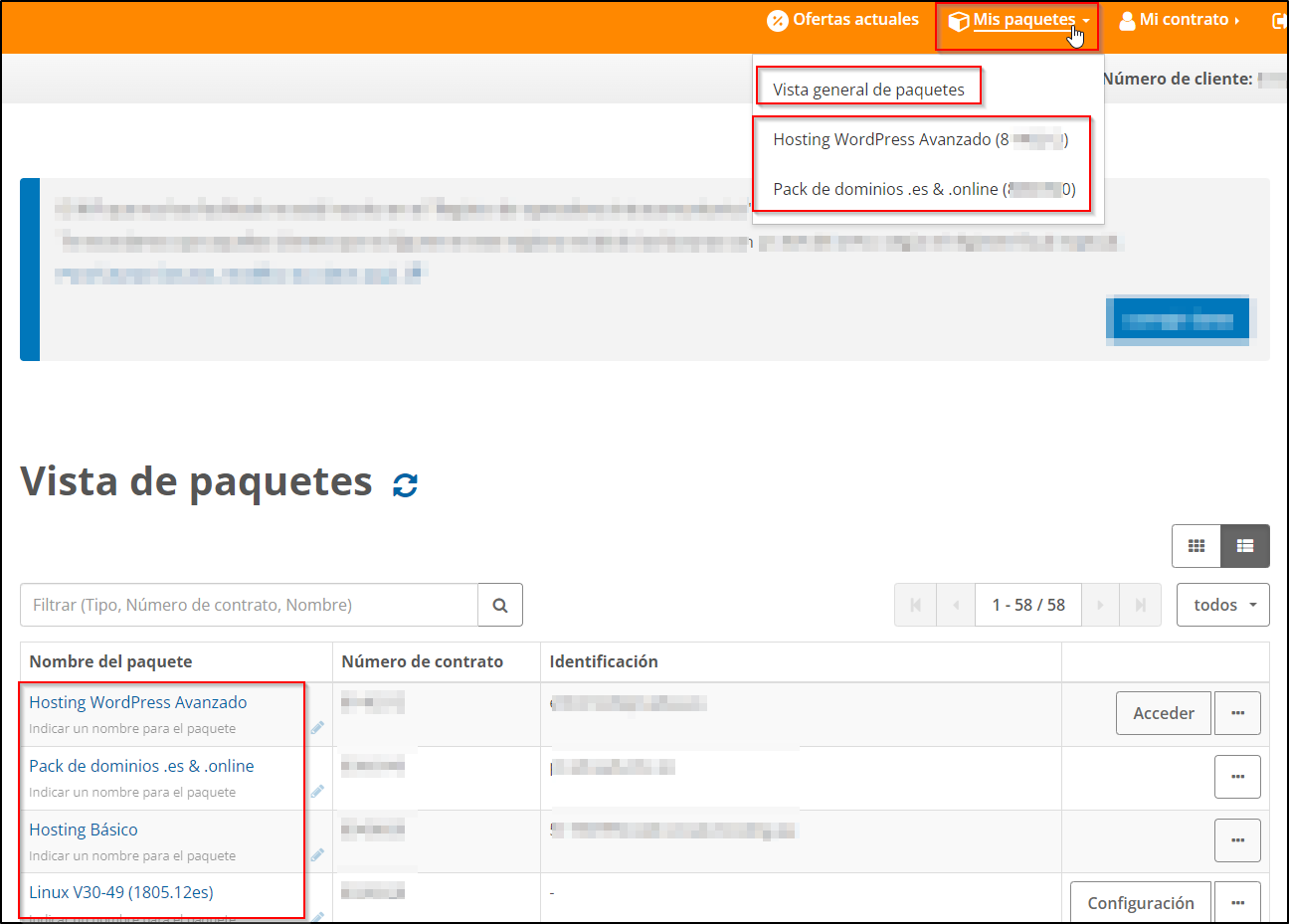Open the 'todos' results-per-page dropdown

point(1222,605)
